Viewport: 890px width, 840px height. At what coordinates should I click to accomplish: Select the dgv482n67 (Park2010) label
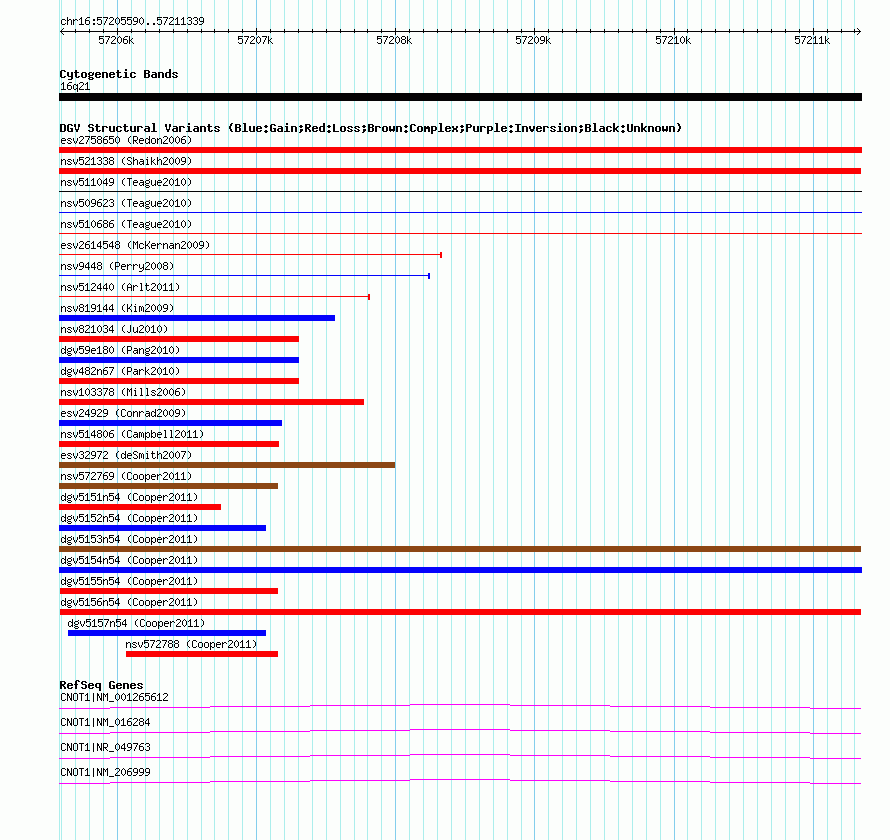(120, 371)
